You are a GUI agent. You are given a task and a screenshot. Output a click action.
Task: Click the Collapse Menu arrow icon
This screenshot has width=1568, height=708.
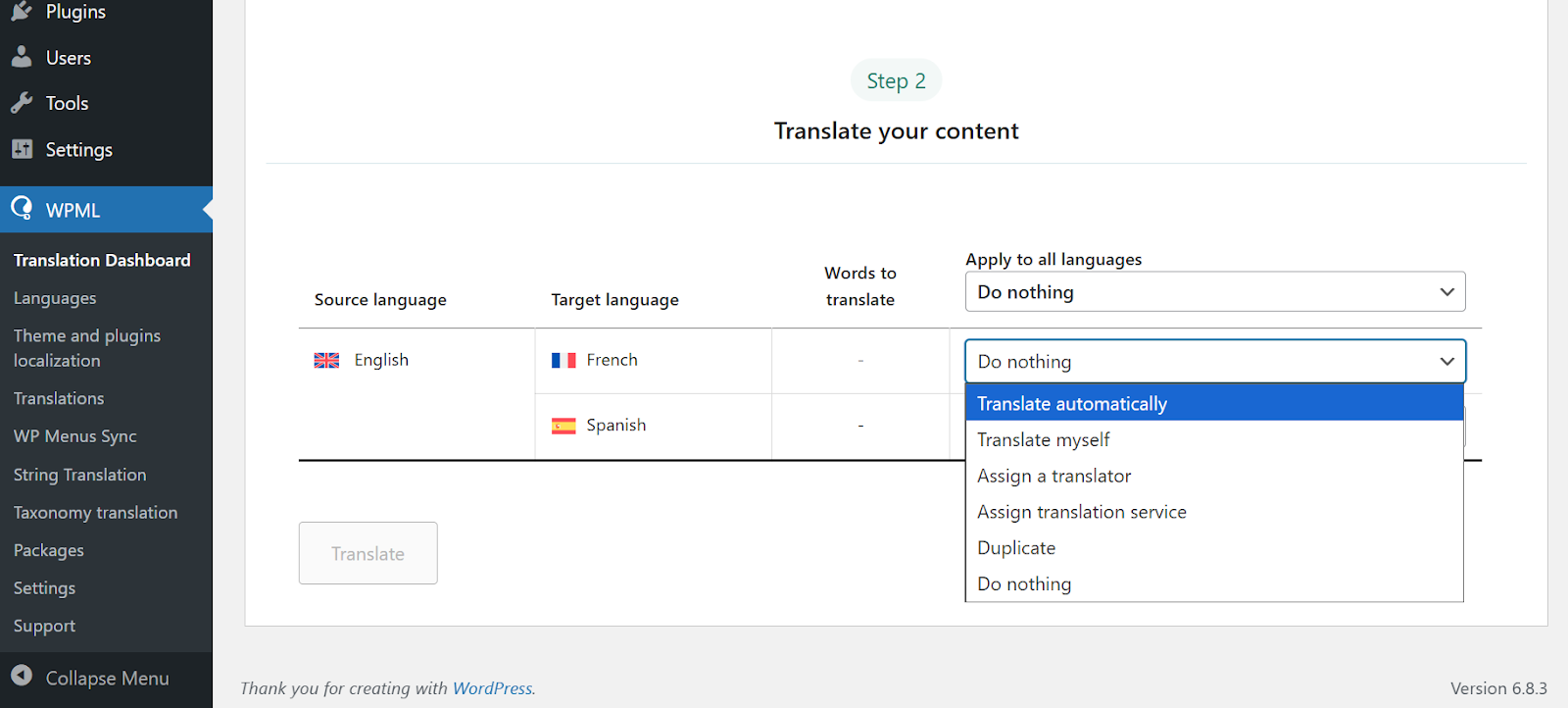tap(22, 676)
